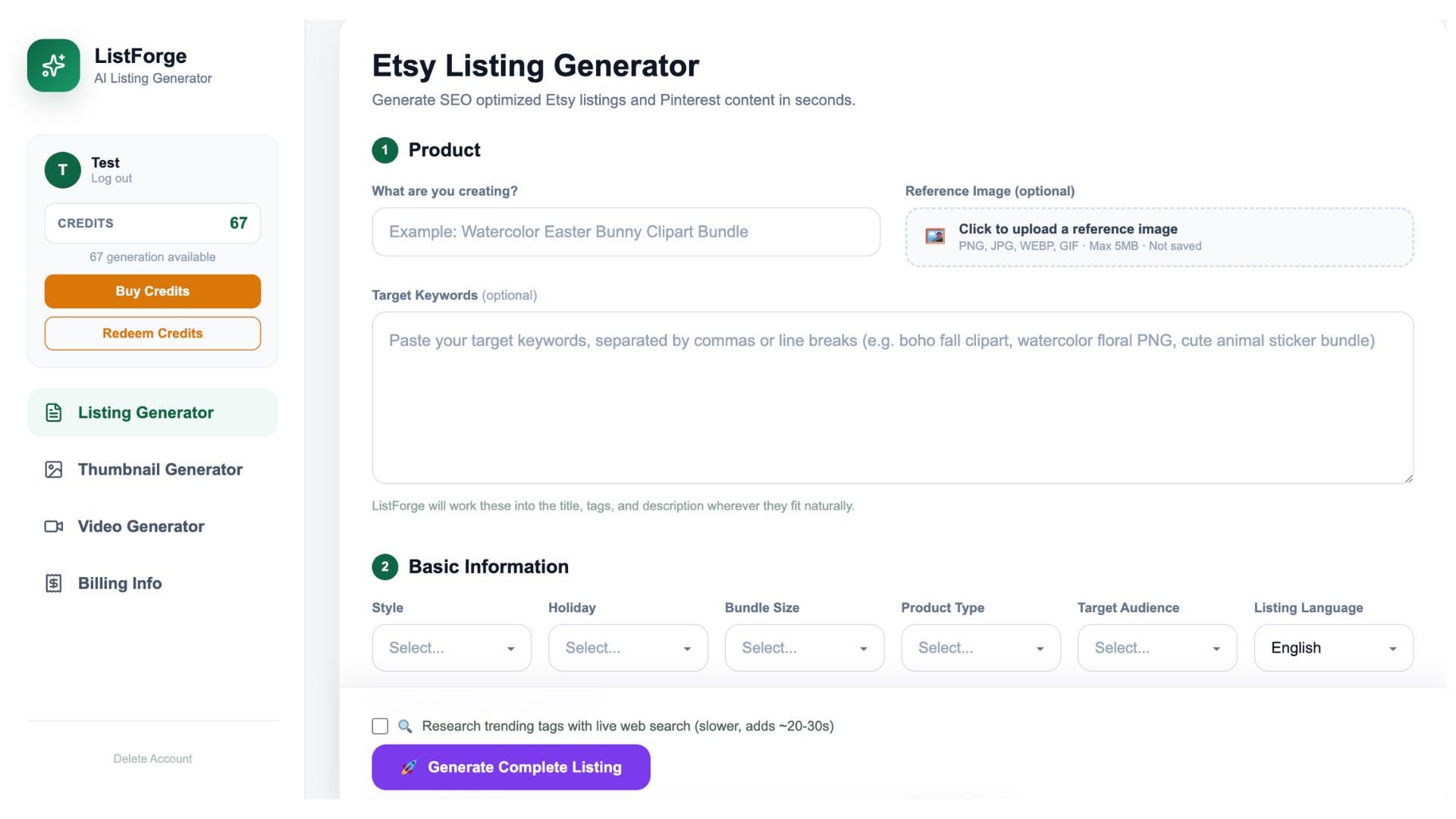This screenshot has height=819, width=1456.
Task: Click the green T user avatar
Action: tap(63, 170)
